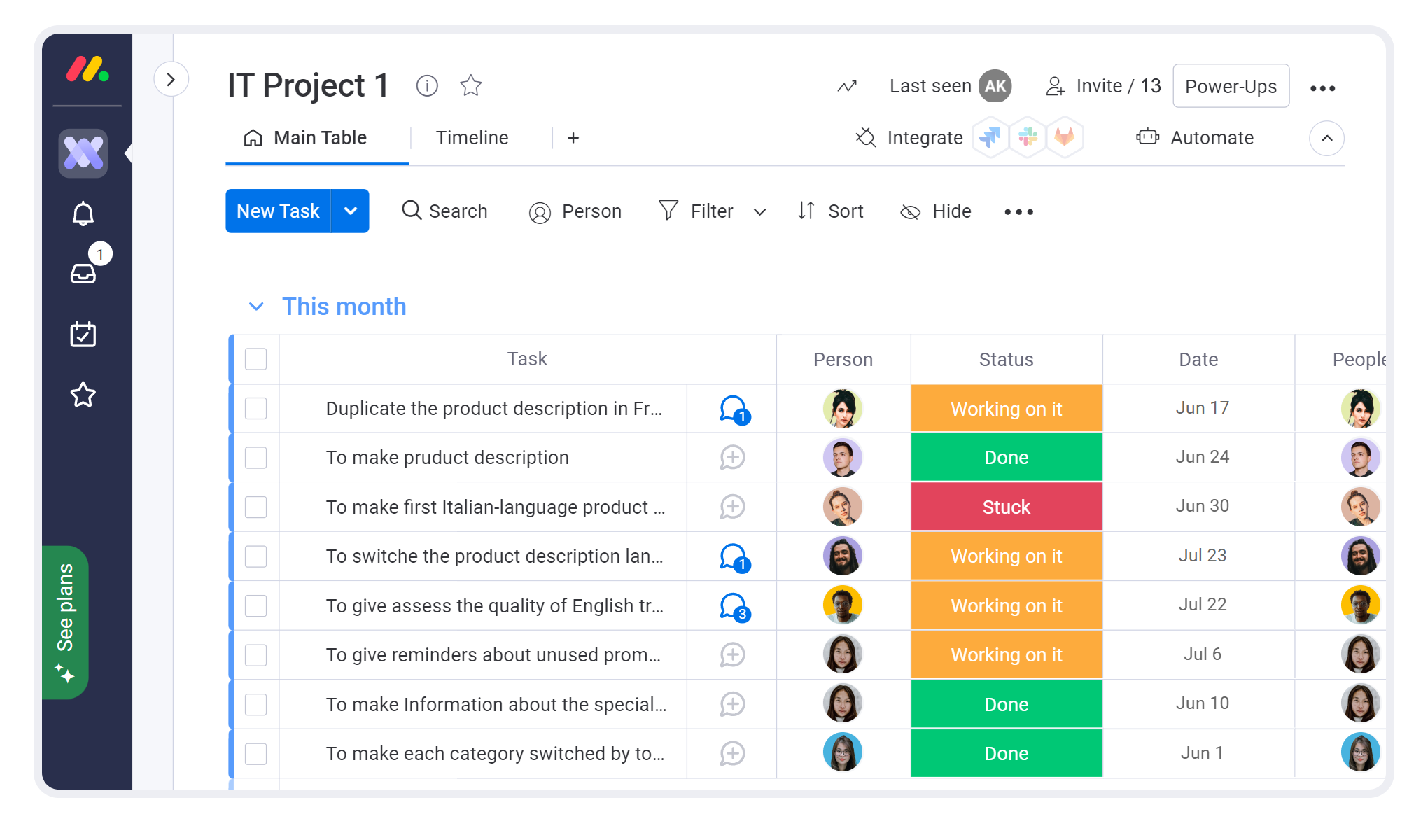This screenshot has width=1428, height=840.
Task: Add an update on the product description task
Action: coord(732,457)
